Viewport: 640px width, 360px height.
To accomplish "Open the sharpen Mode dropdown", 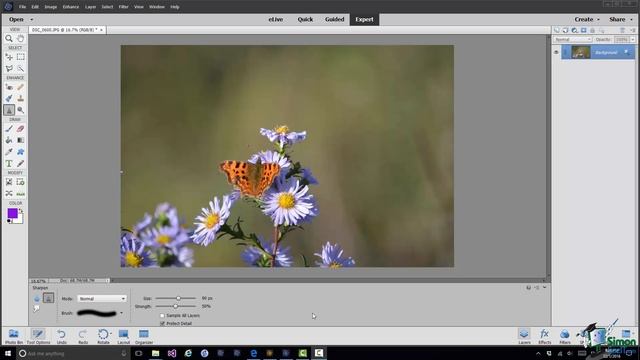I will [x=102, y=299].
